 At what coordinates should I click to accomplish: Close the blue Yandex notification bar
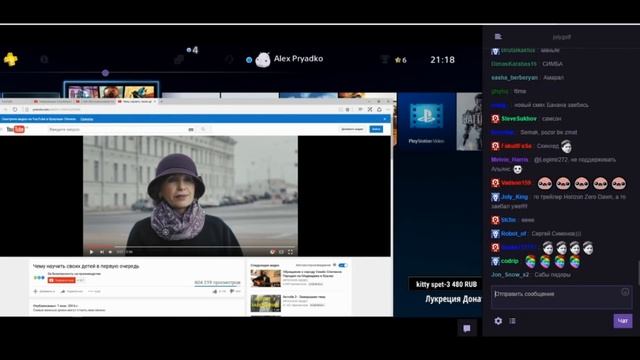tap(385, 119)
